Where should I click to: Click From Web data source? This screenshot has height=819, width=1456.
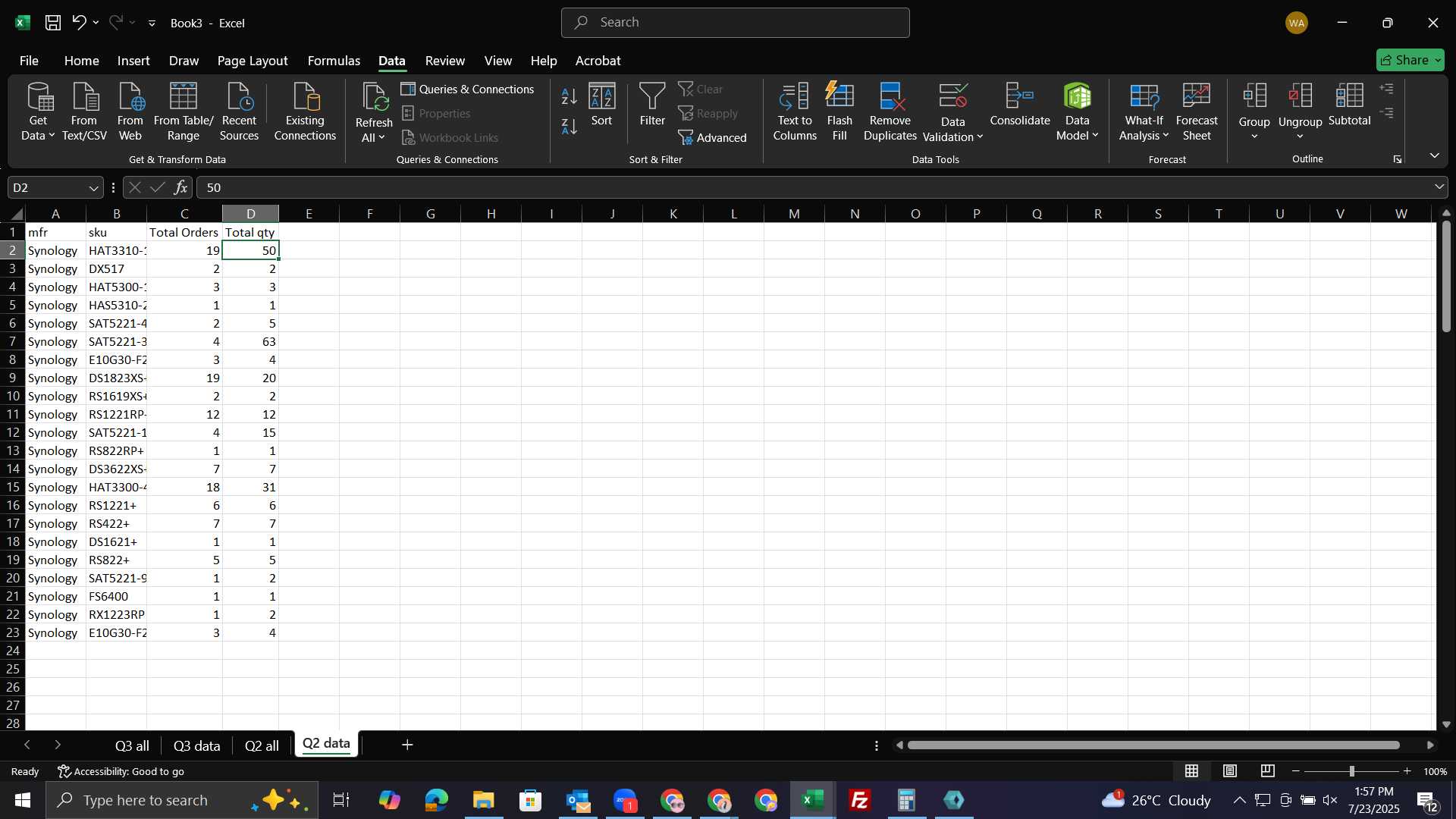tap(130, 111)
